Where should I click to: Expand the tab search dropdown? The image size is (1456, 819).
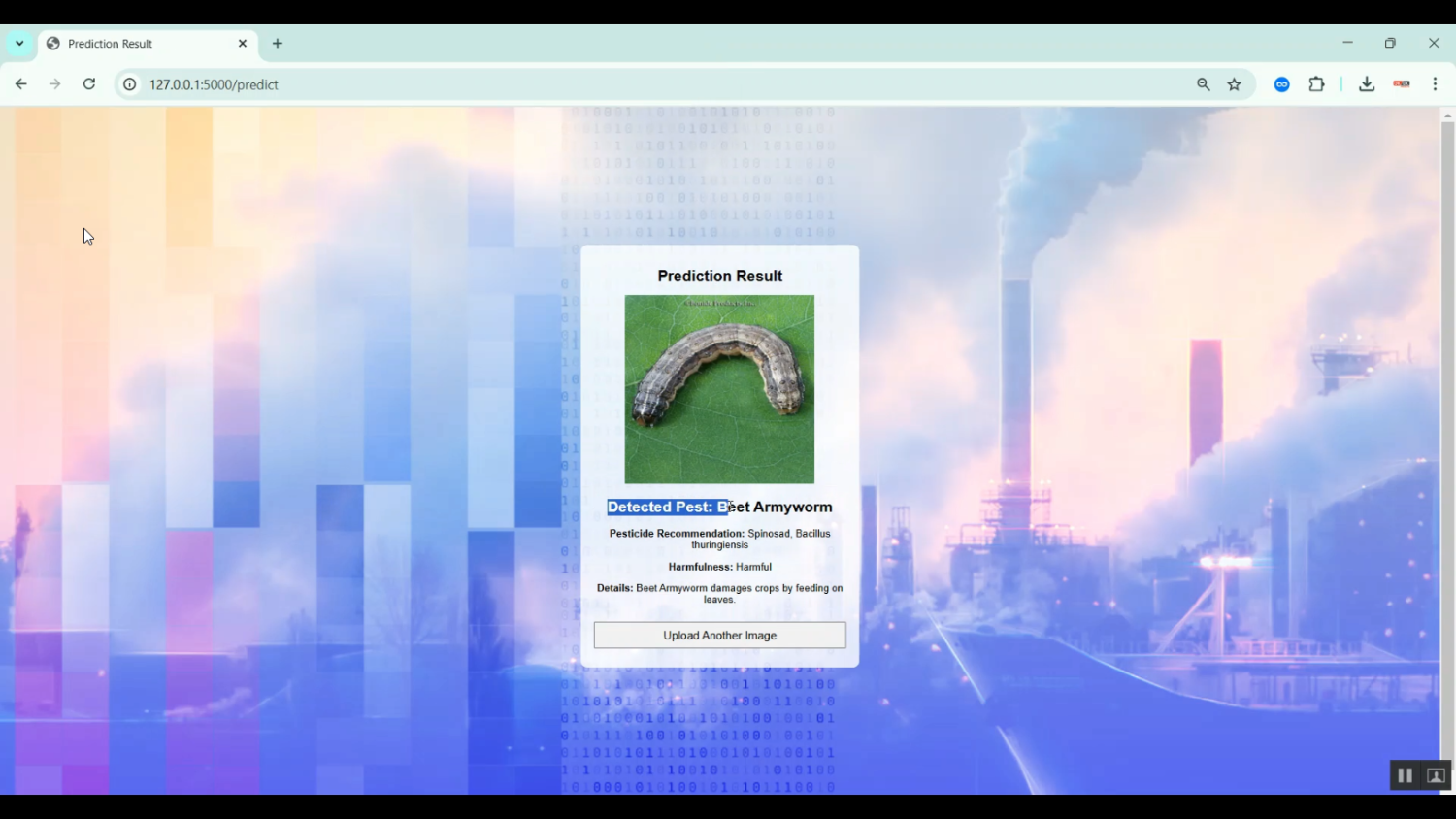(19, 43)
